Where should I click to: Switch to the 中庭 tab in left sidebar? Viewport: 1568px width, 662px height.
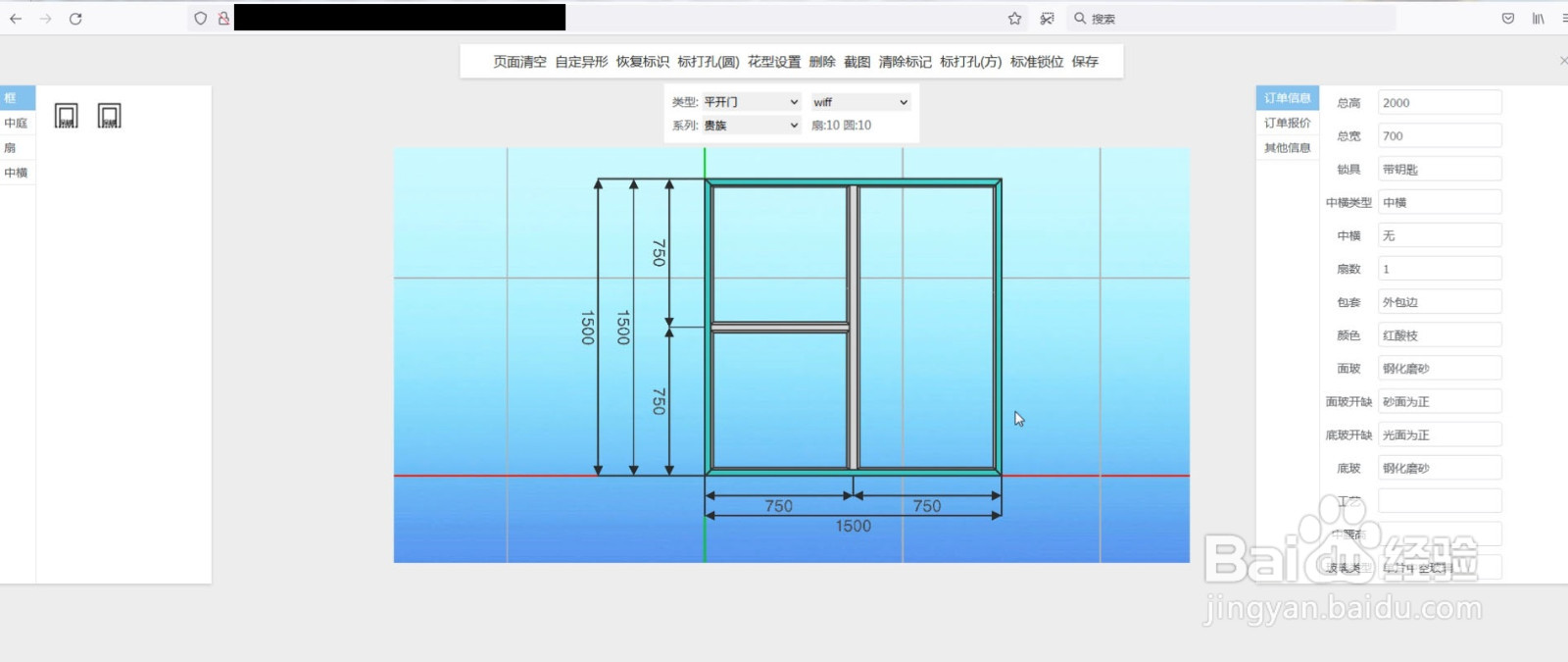17,124
